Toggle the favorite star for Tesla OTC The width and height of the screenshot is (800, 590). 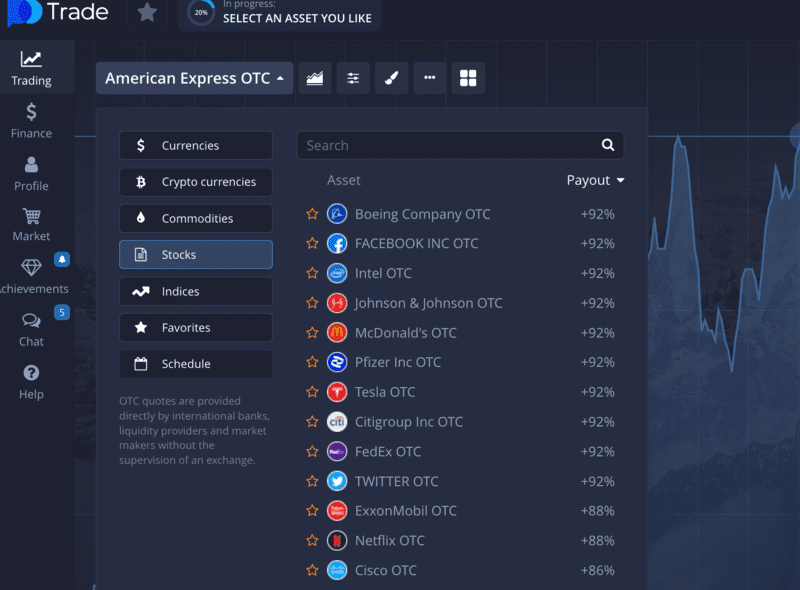point(311,392)
